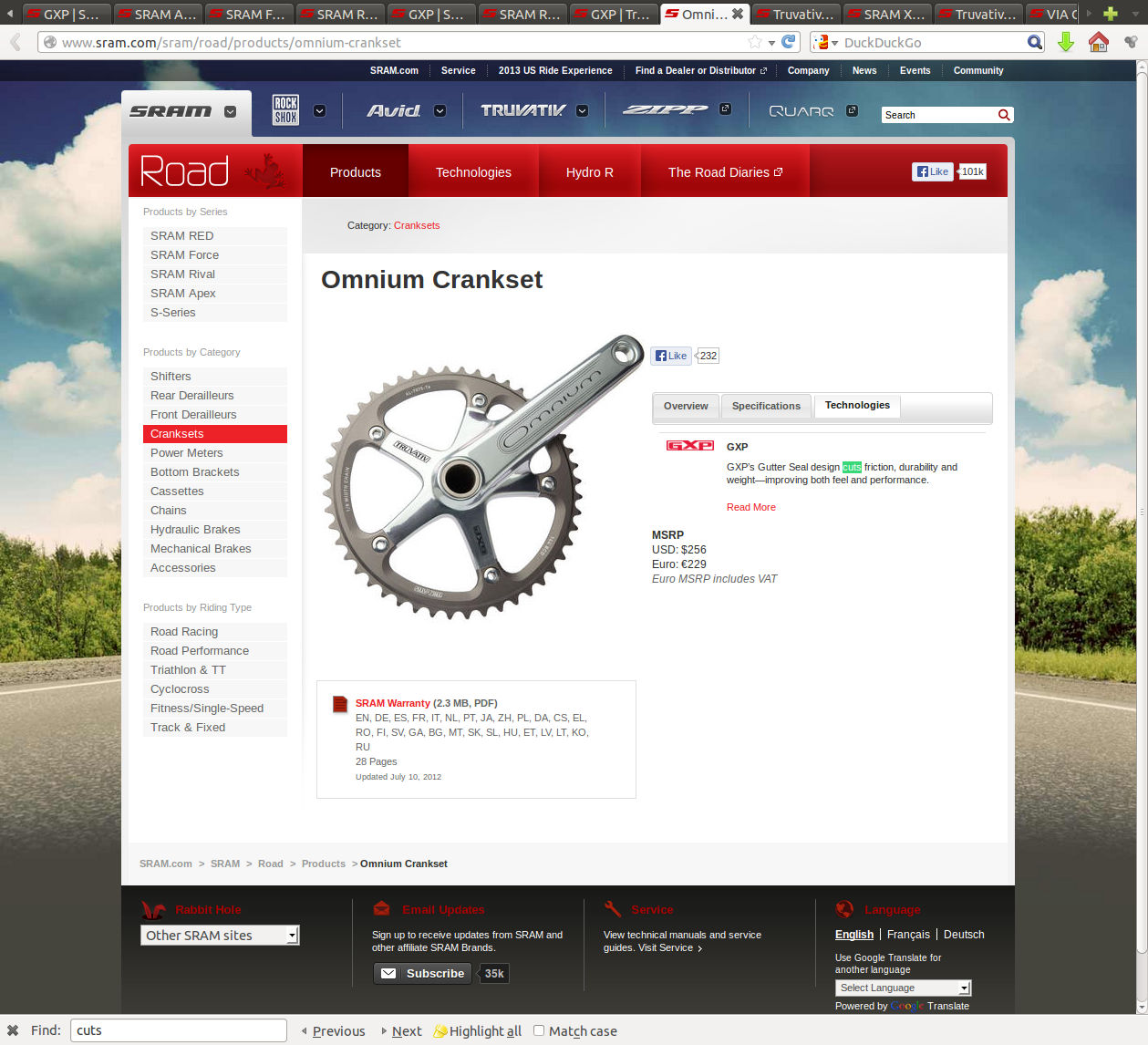Viewport: 1148px width, 1045px height.
Task: Visit the Zipp brand logo link
Action: click(x=665, y=110)
